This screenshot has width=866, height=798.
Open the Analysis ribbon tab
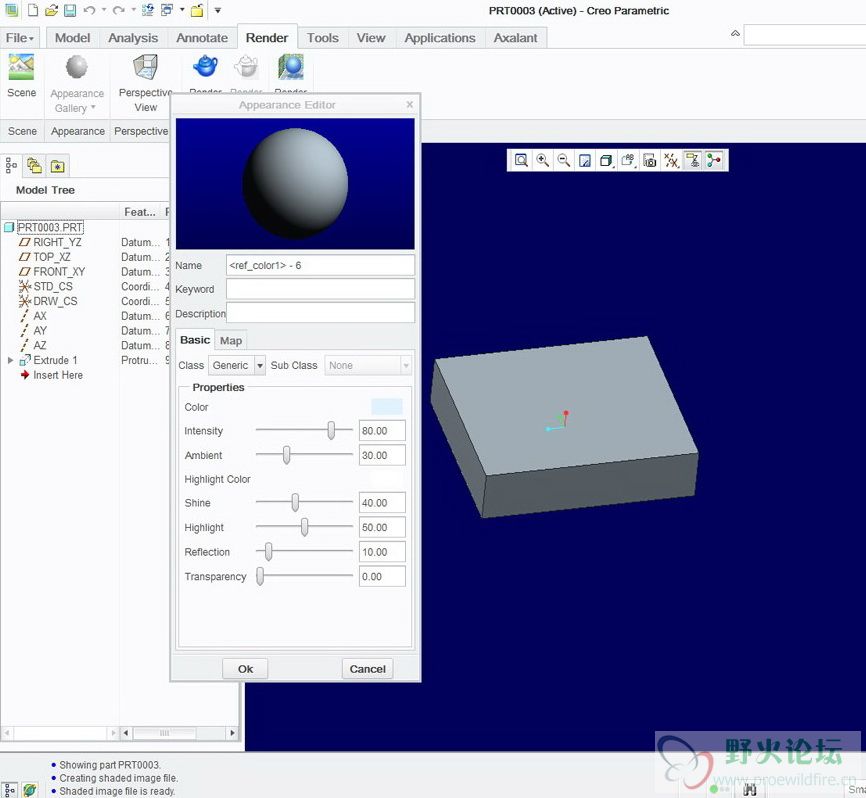(133, 38)
